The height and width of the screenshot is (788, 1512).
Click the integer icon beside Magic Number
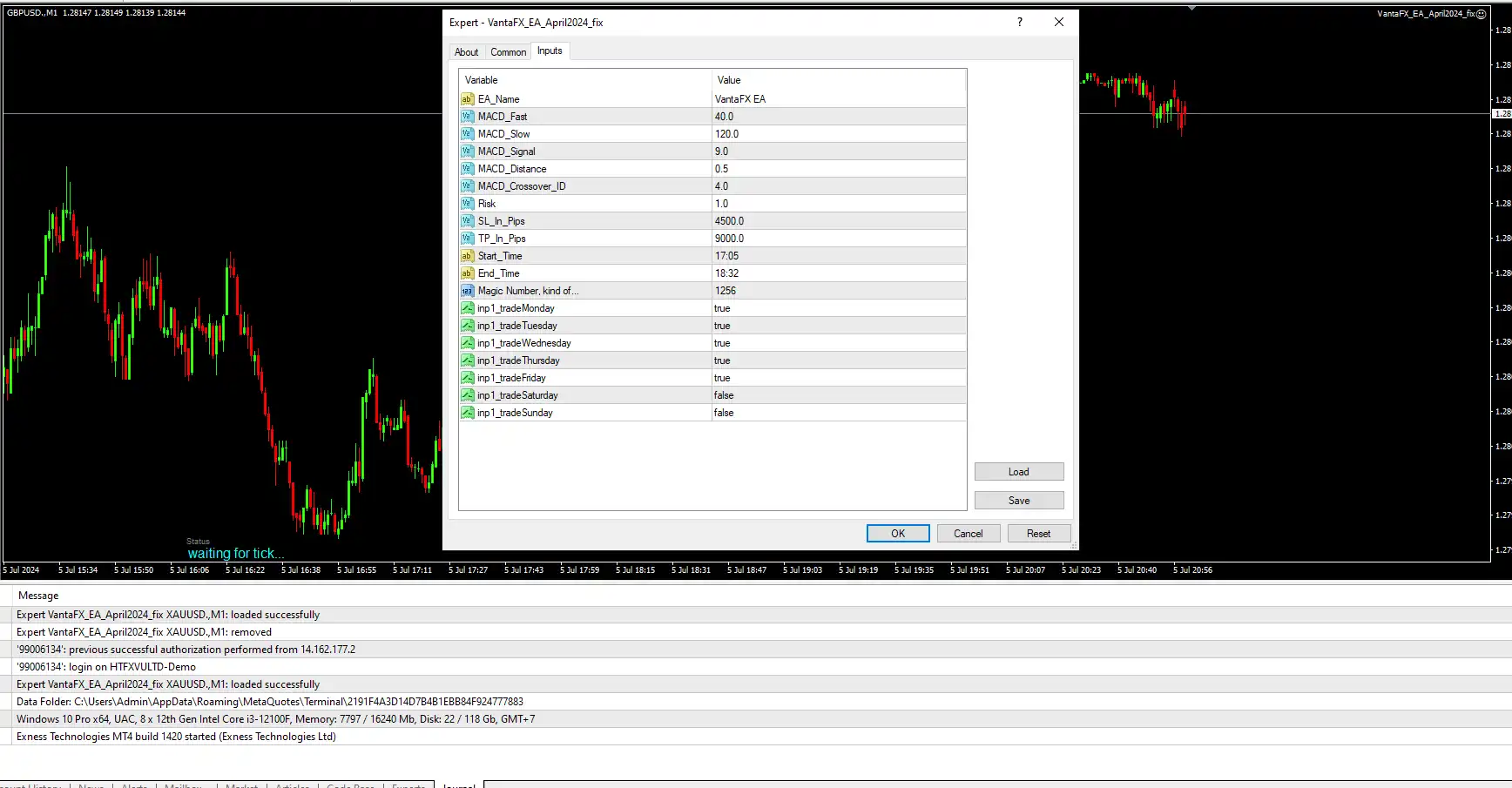click(x=468, y=291)
